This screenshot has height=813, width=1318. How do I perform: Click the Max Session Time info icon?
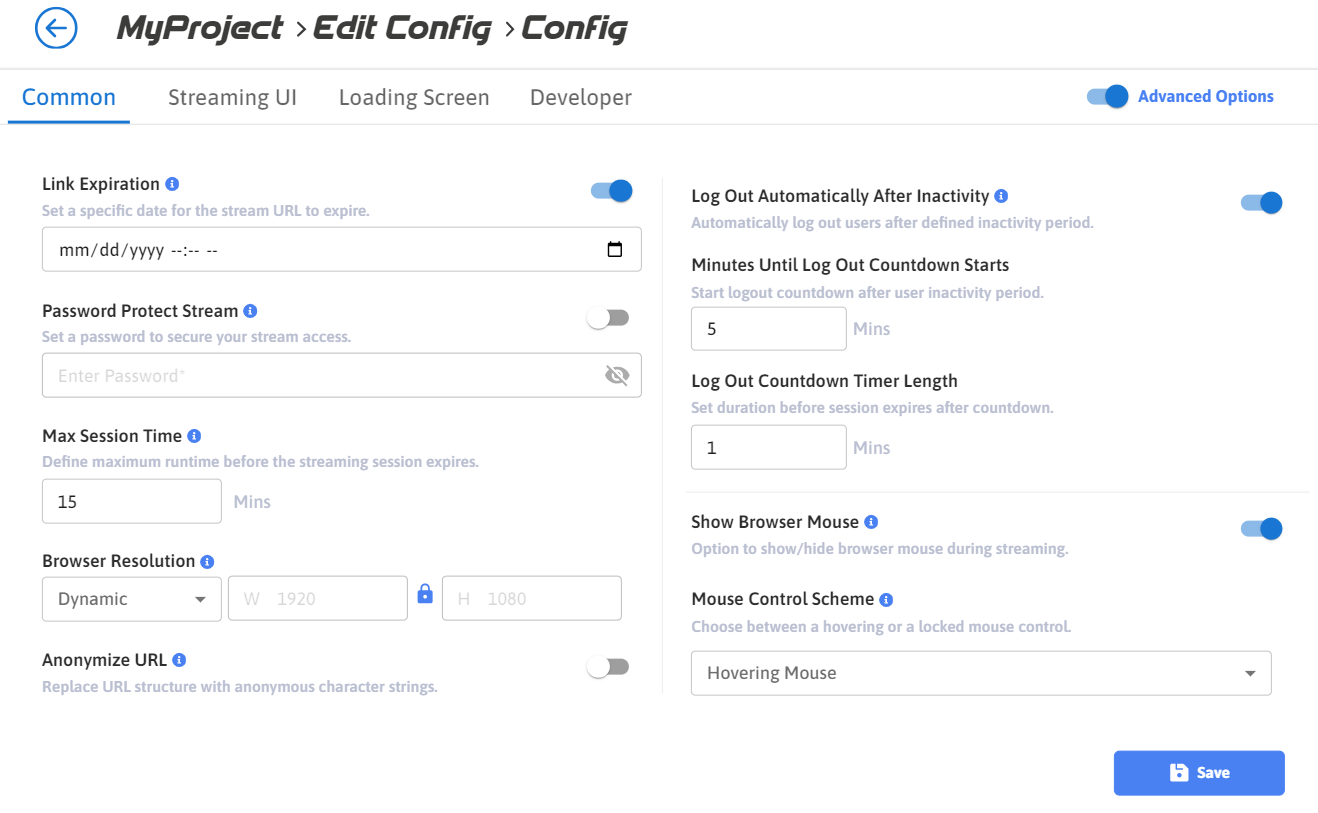(x=194, y=436)
